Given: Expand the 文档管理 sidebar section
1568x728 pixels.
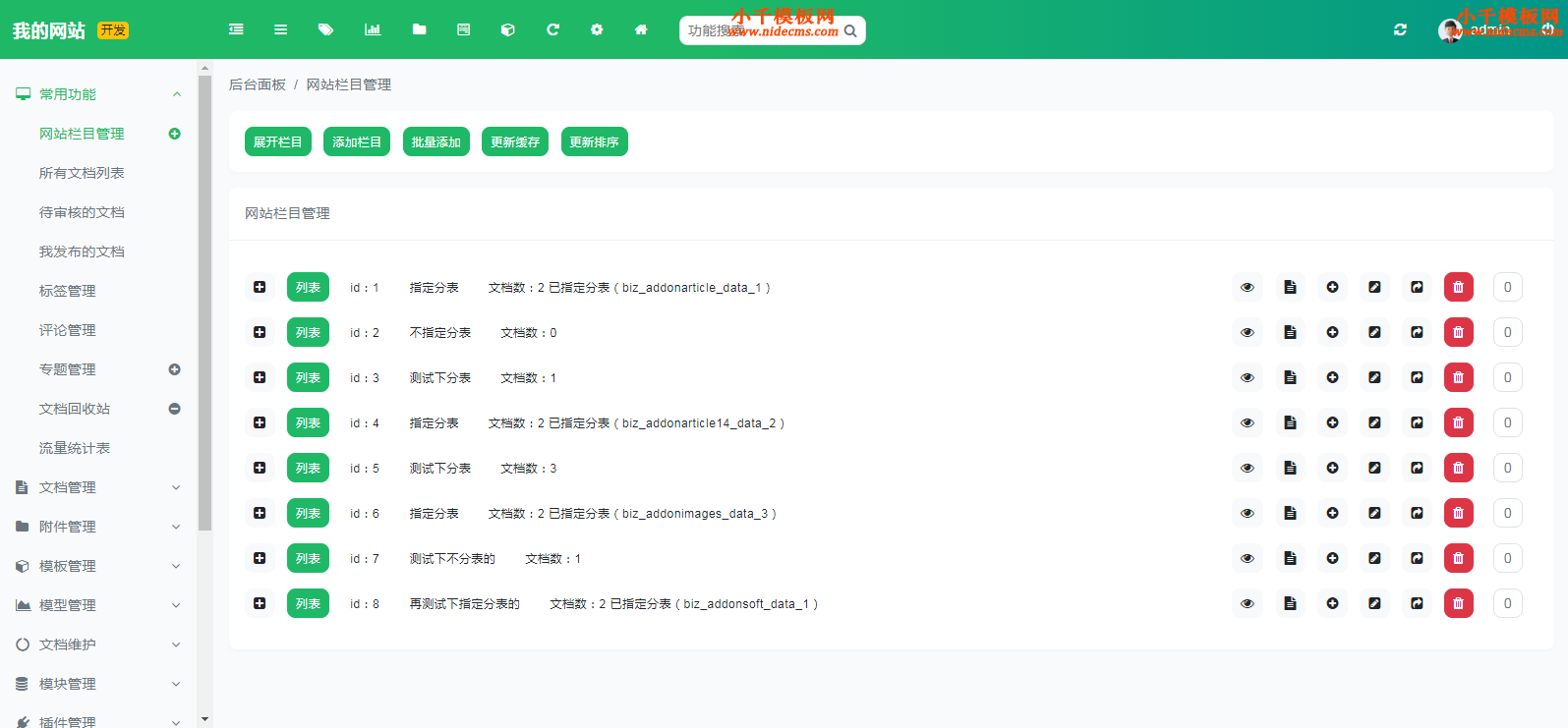Looking at the screenshot, I should coord(98,487).
